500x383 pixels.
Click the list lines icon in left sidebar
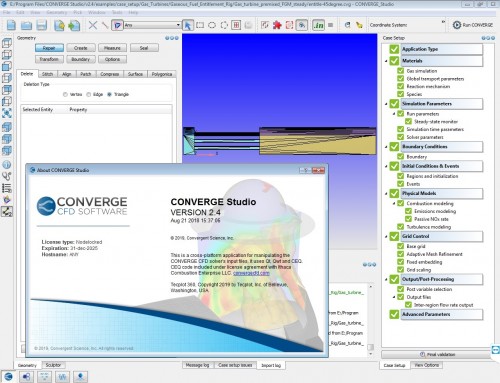pyautogui.click(x=7, y=188)
